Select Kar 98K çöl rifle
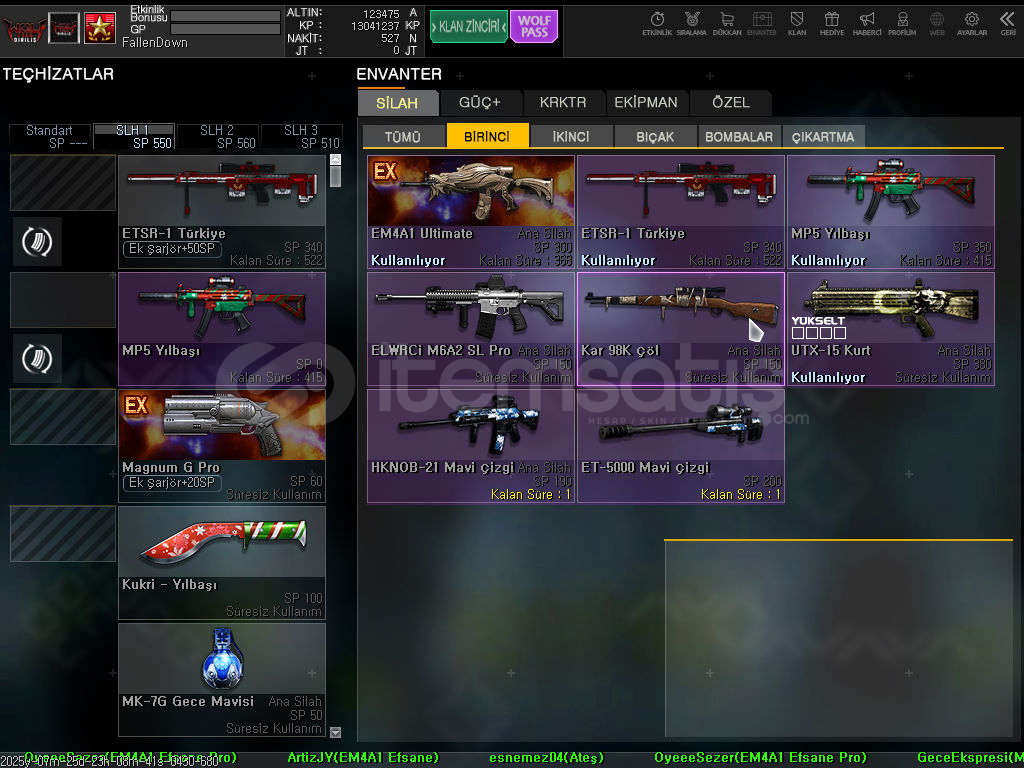 [681, 329]
